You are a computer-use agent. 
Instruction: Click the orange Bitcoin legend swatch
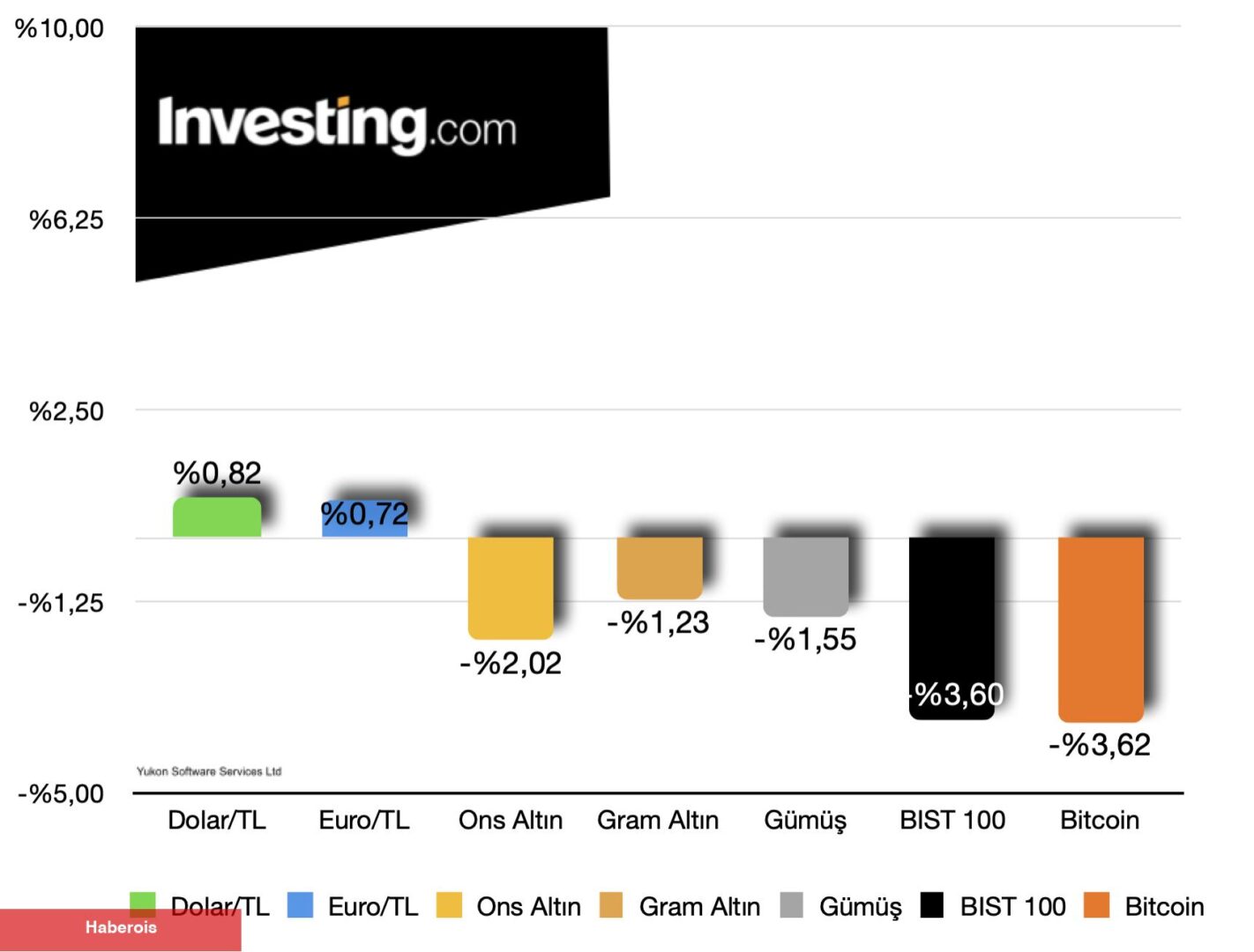pos(1096,905)
